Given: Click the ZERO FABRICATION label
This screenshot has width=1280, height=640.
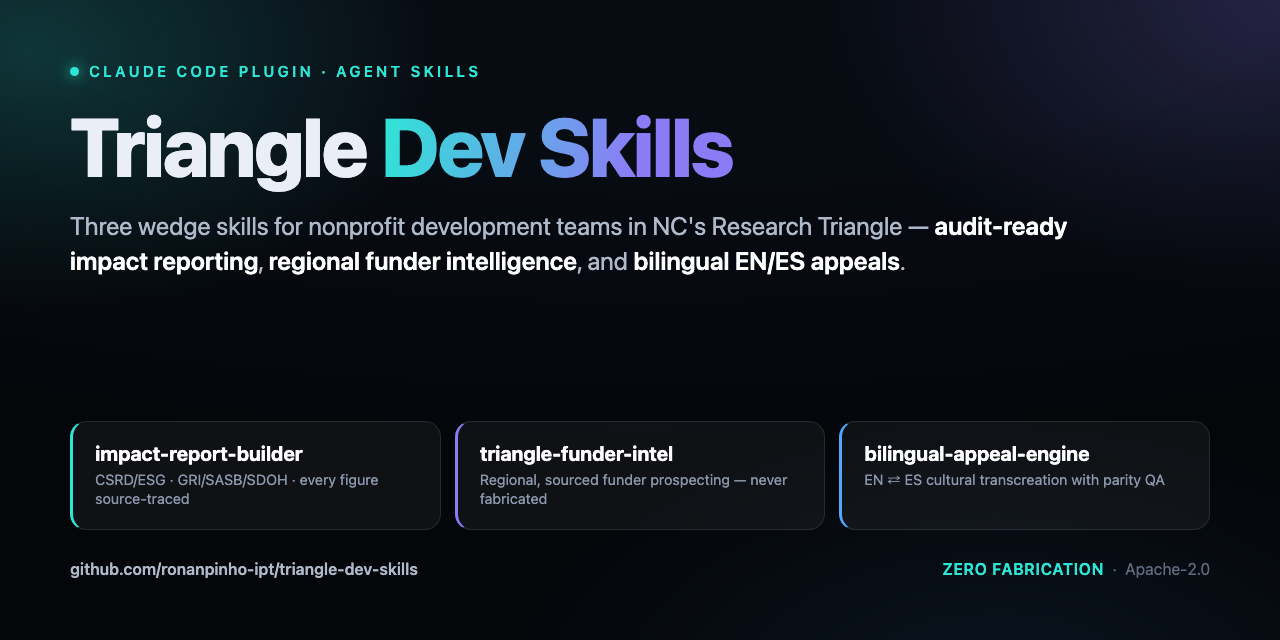Looking at the screenshot, I should click(1023, 569).
